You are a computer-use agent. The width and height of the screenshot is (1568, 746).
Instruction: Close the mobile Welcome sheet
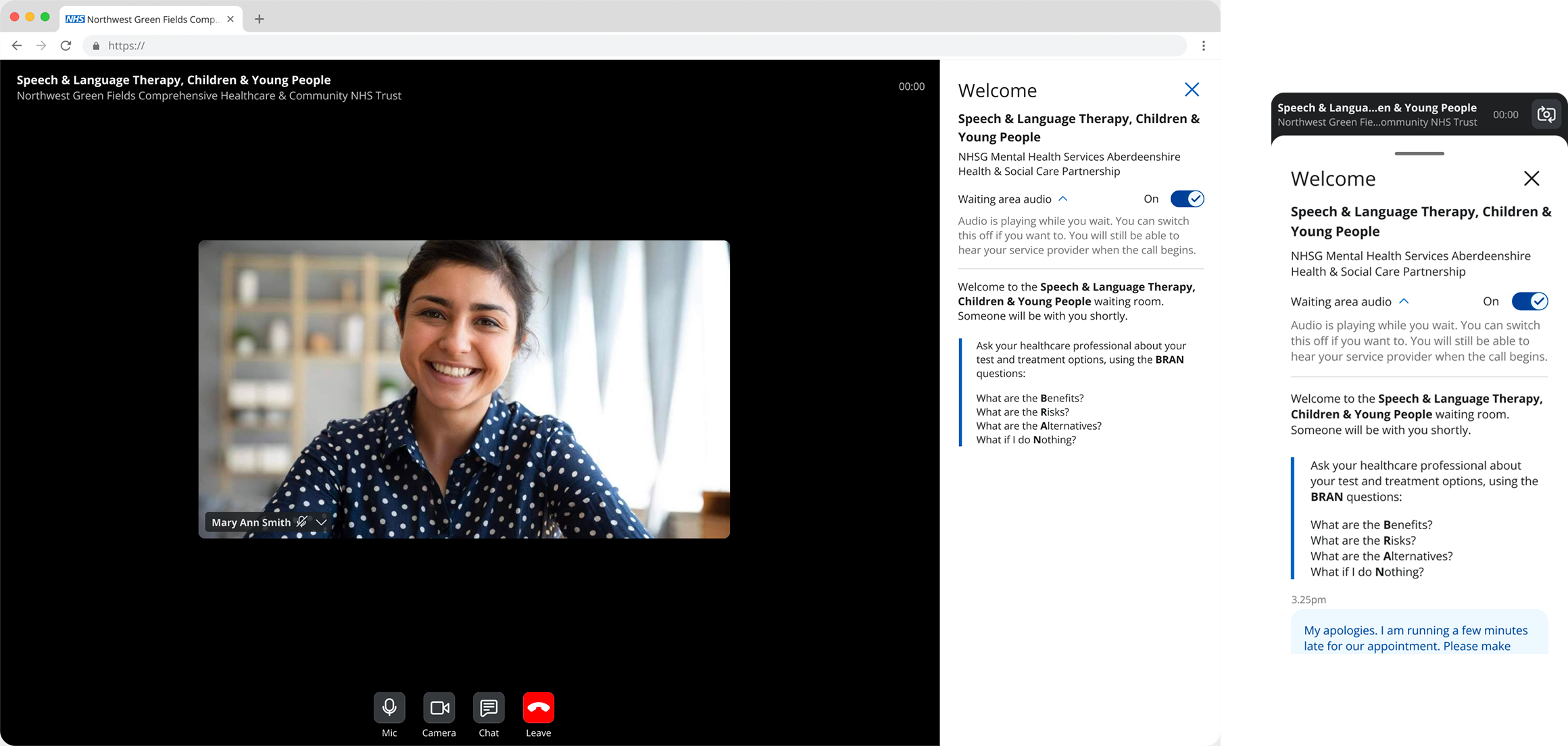click(x=1531, y=178)
